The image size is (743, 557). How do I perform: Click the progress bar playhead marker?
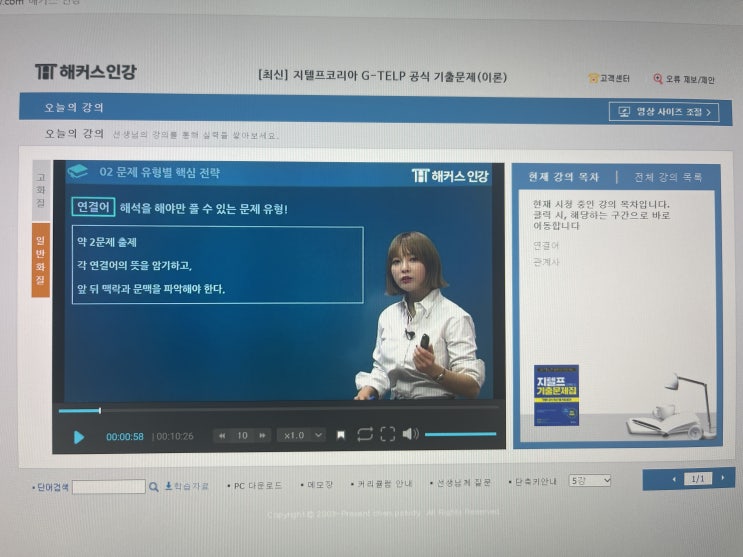(x=100, y=411)
